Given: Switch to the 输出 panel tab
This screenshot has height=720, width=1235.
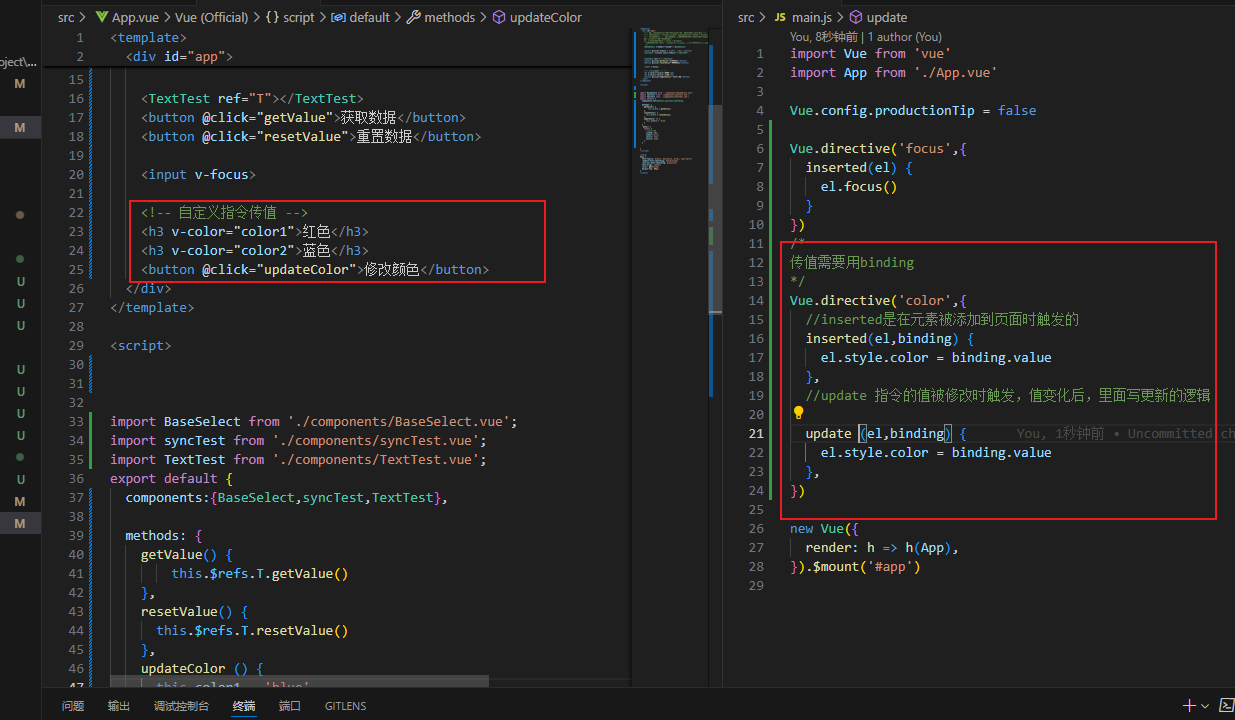Looking at the screenshot, I should (x=119, y=706).
